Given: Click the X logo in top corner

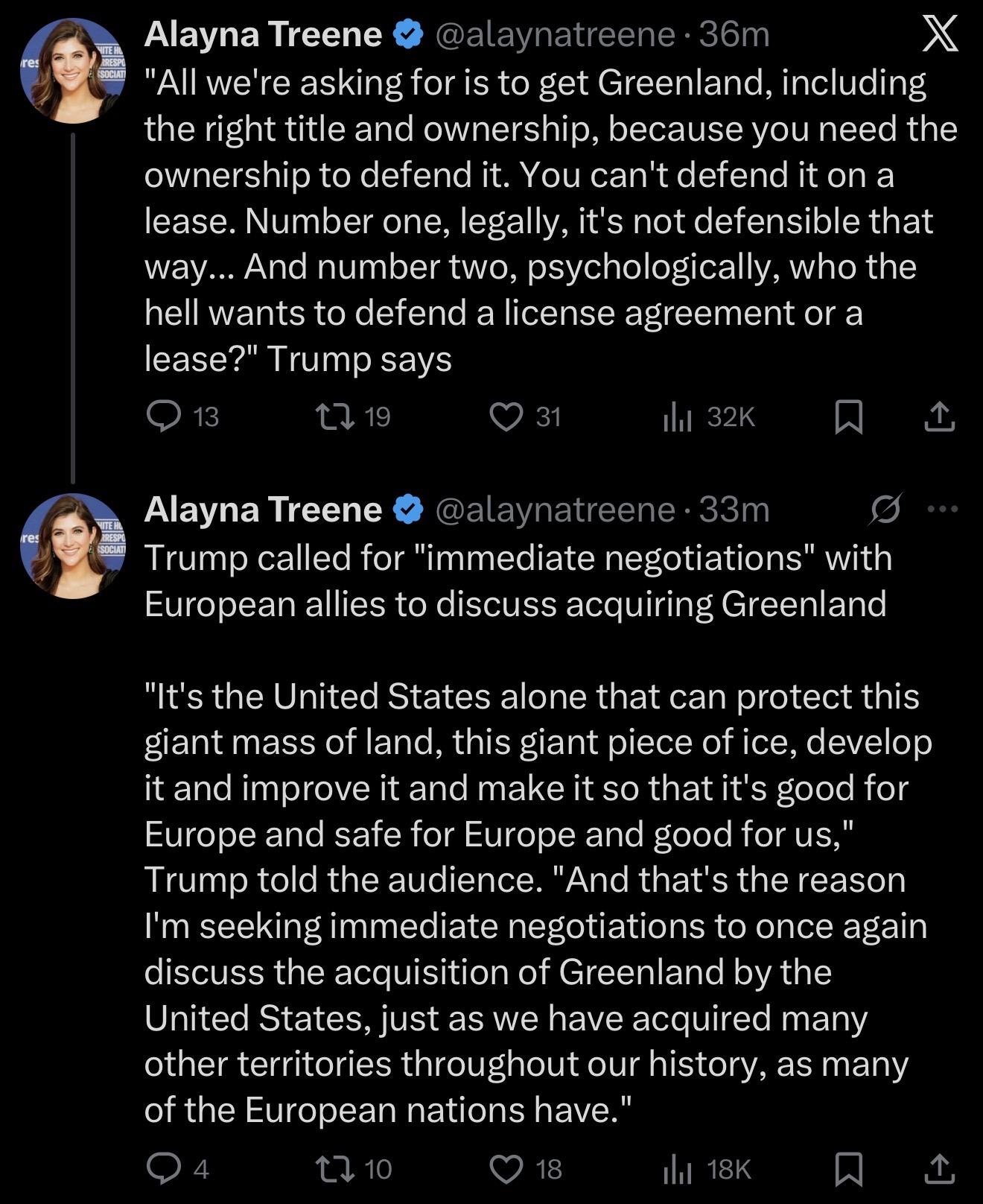Looking at the screenshot, I should (940, 34).
